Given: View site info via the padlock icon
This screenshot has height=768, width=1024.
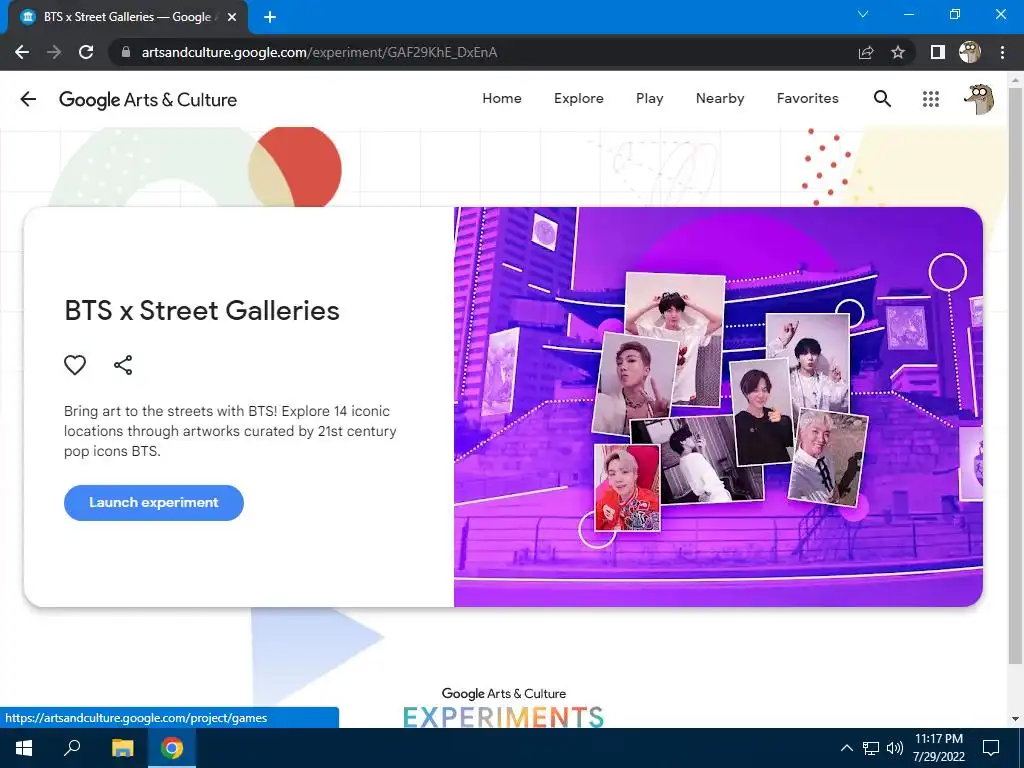Looking at the screenshot, I should click(126, 52).
